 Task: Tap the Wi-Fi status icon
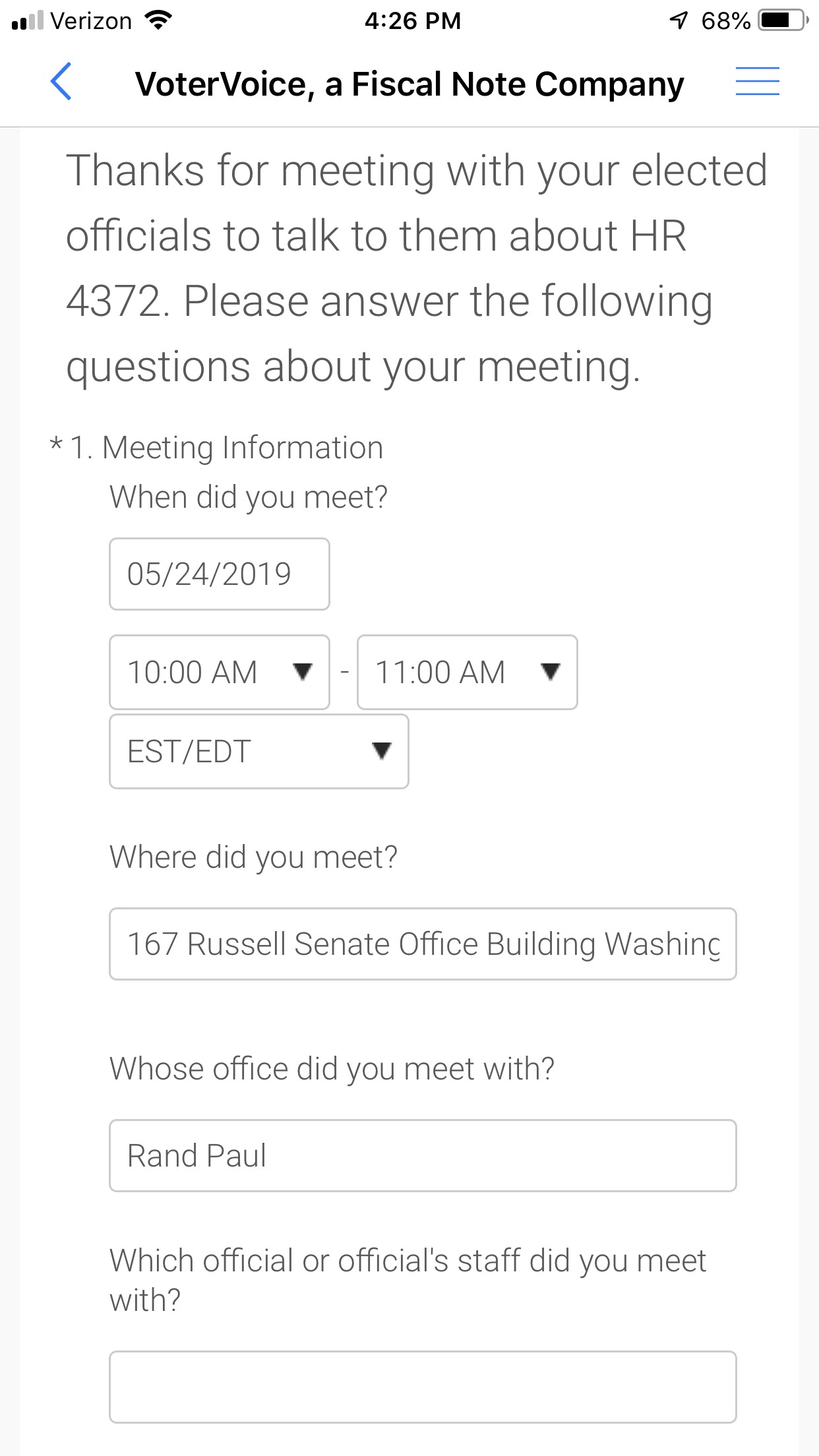click(x=158, y=20)
